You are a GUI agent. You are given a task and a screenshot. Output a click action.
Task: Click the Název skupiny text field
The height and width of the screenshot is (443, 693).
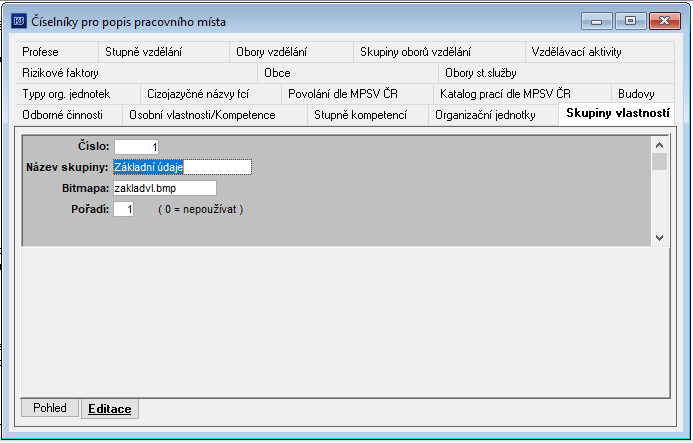click(x=183, y=167)
